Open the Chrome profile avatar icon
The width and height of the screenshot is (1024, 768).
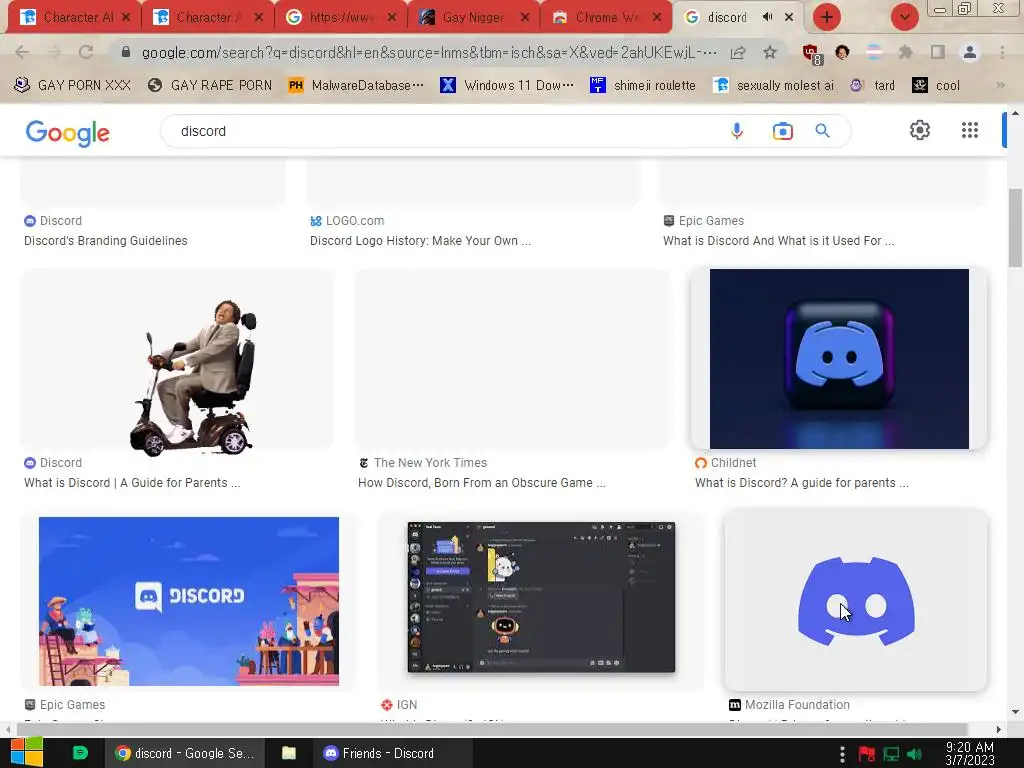click(x=970, y=52)
